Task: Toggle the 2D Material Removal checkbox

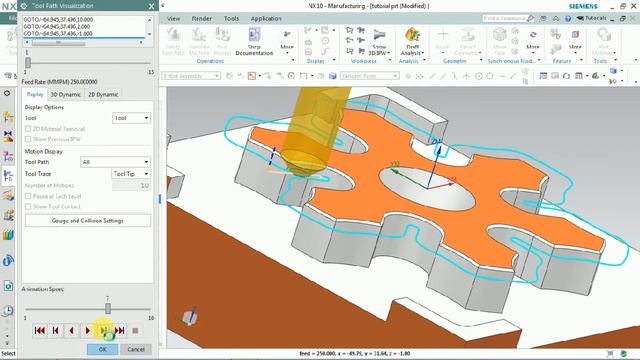Action: click(28, 129)
